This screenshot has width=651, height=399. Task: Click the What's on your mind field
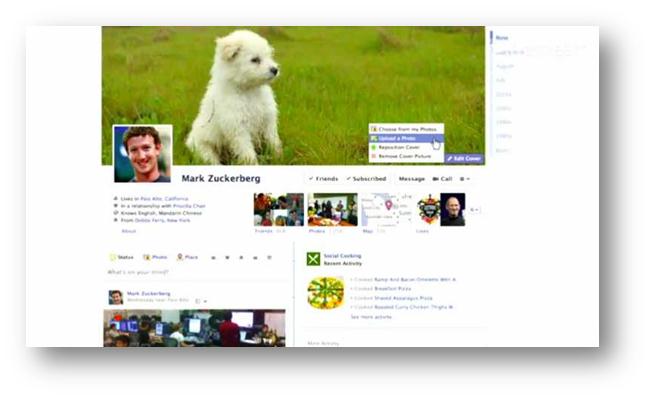tap(195, 272)
